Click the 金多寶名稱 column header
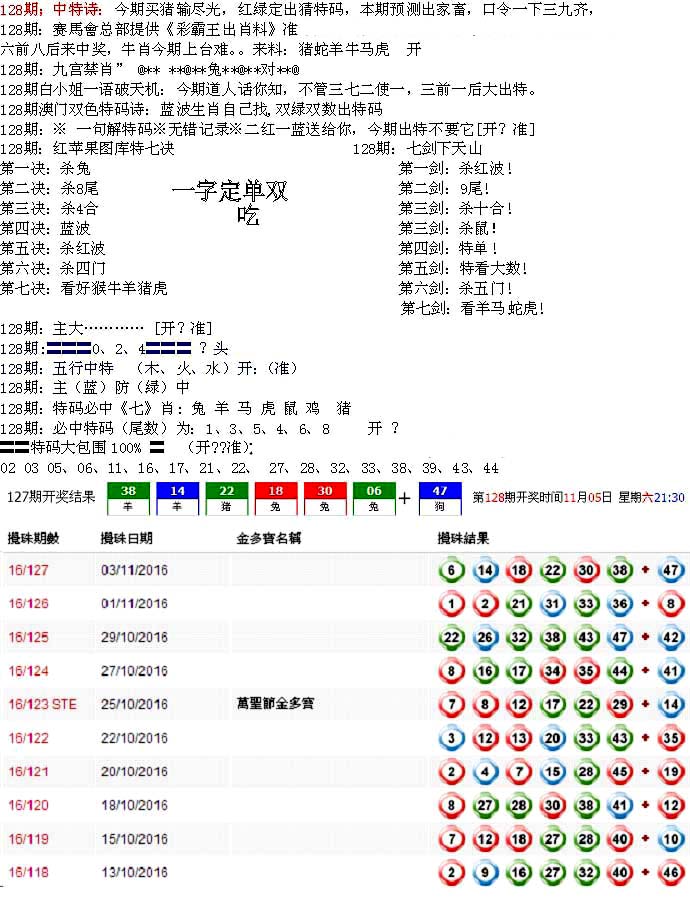Viewport: 690px width, 897px height. coord(269,538)
